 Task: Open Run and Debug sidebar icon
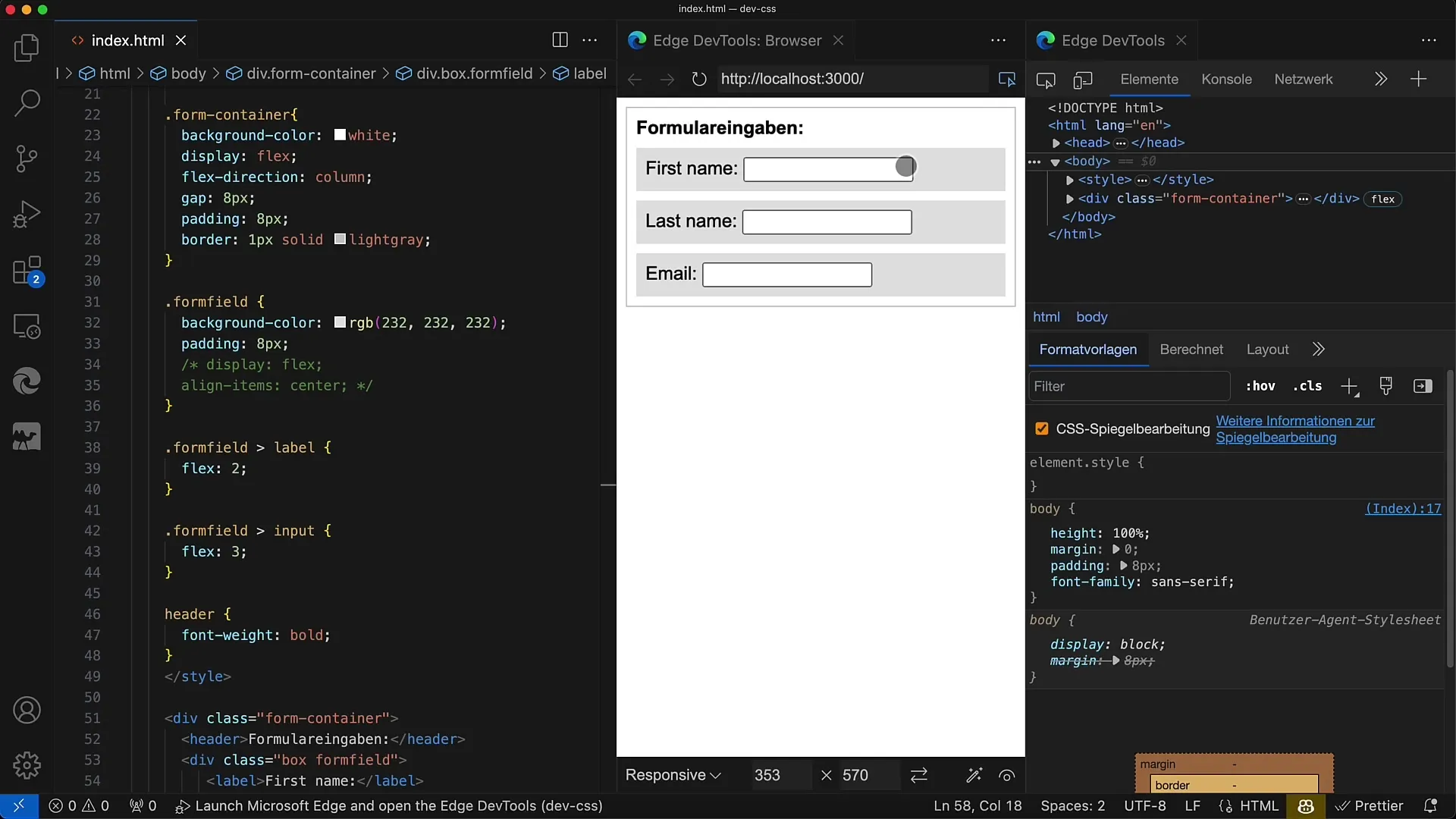(x=27, y=215)
